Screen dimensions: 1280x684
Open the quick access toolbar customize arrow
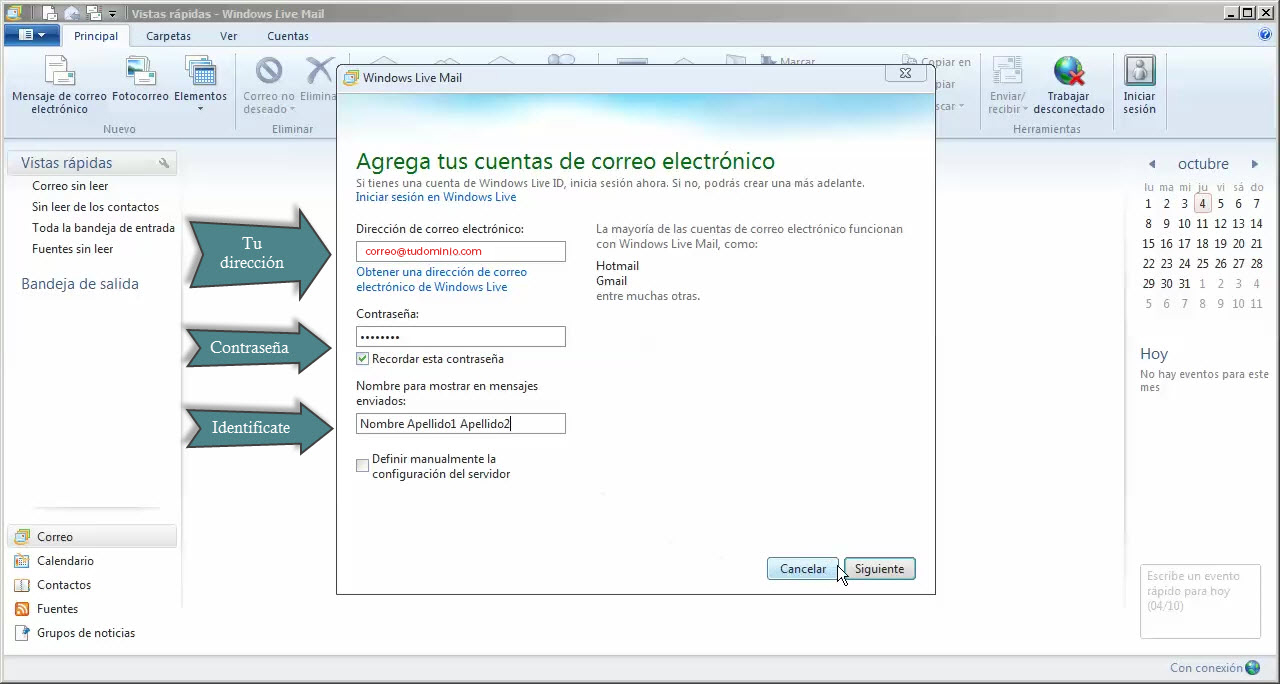coord(112,14)
